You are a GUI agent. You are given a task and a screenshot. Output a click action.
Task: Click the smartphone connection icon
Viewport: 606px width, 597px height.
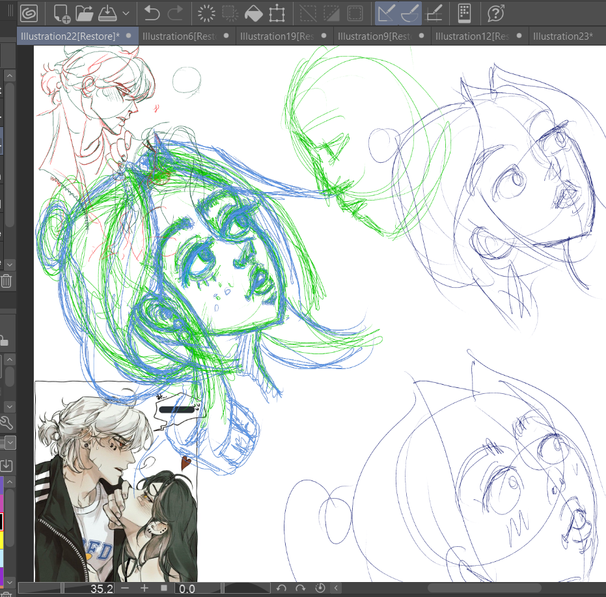pos(464,13)
